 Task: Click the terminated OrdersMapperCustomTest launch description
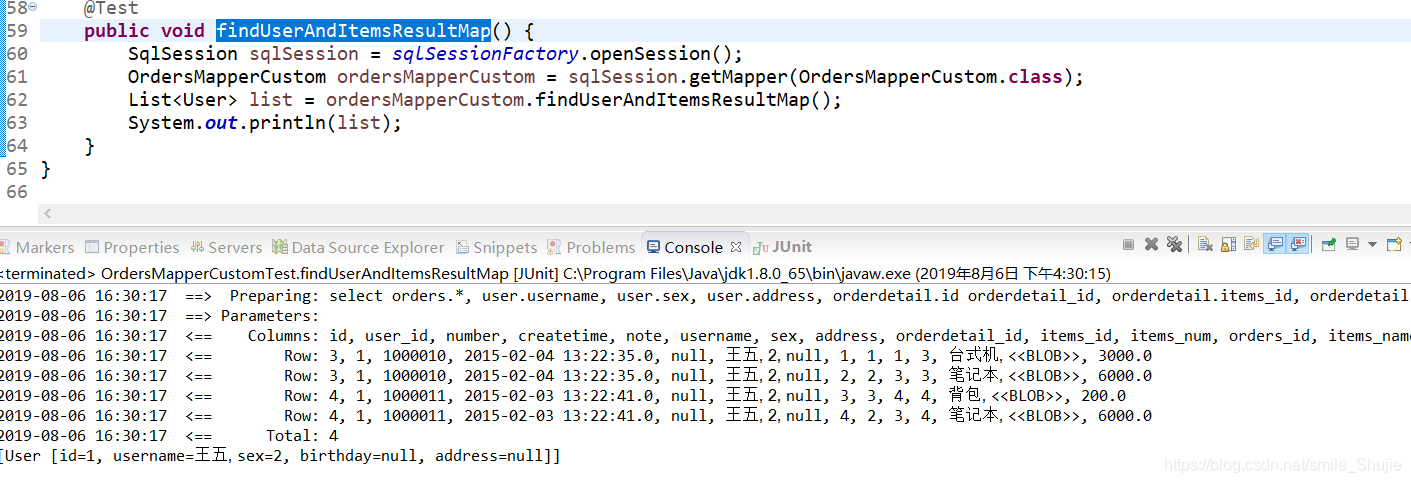[x=555, y=273]
